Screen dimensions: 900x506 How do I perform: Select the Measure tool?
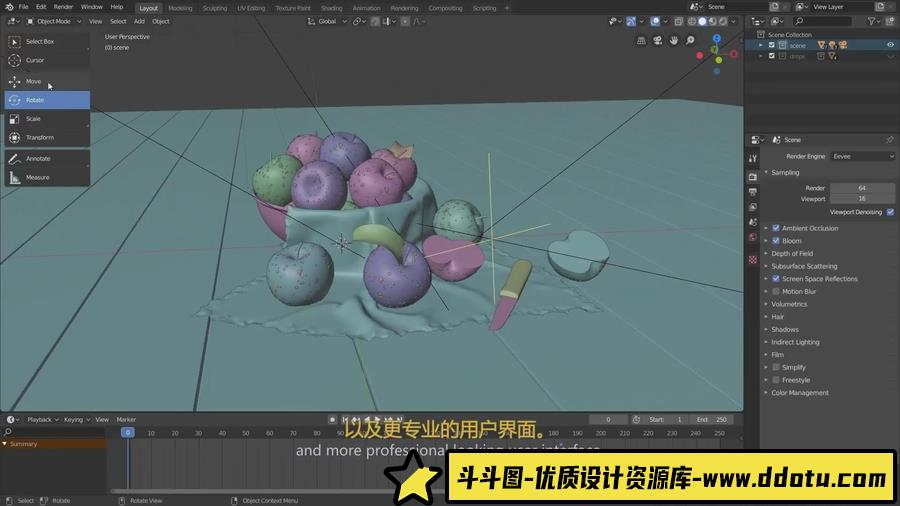37,178
